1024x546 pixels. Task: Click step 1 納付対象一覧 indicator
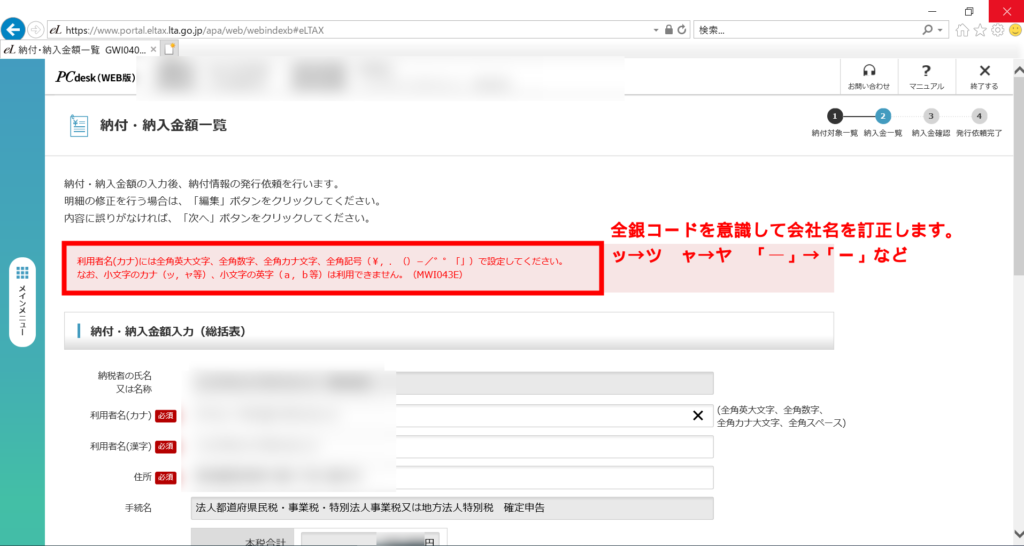coord(835,116)
